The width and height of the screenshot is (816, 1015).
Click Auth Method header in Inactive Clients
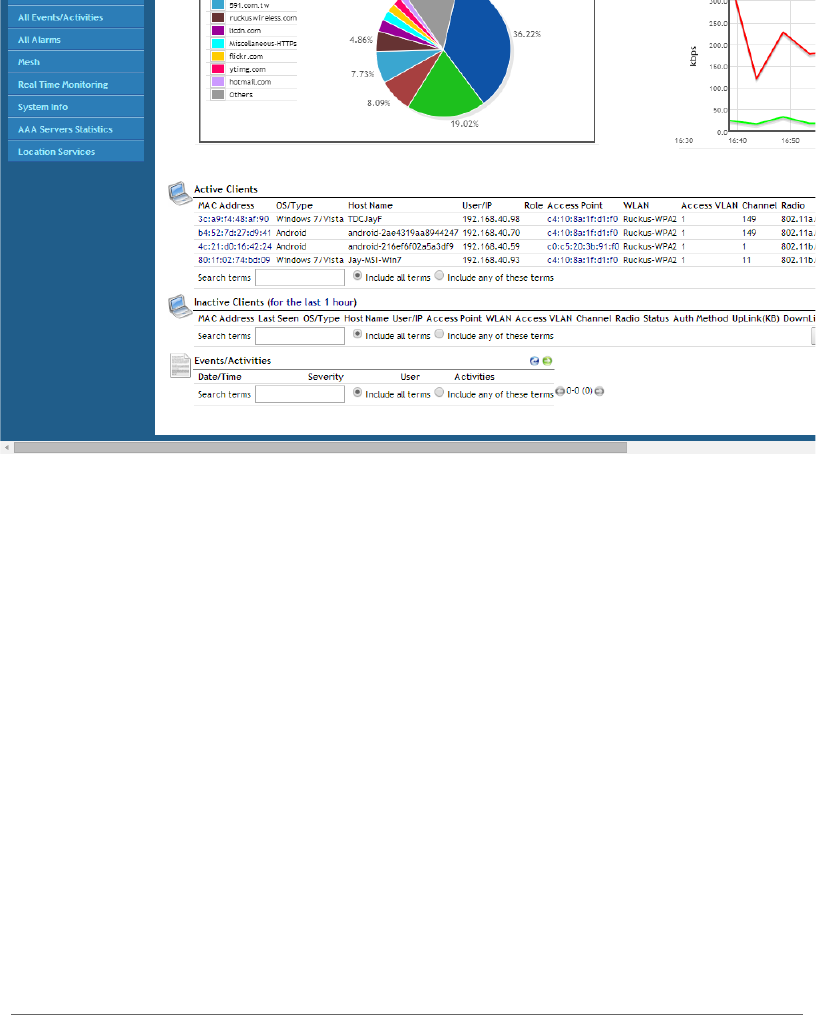pos(701,318)
